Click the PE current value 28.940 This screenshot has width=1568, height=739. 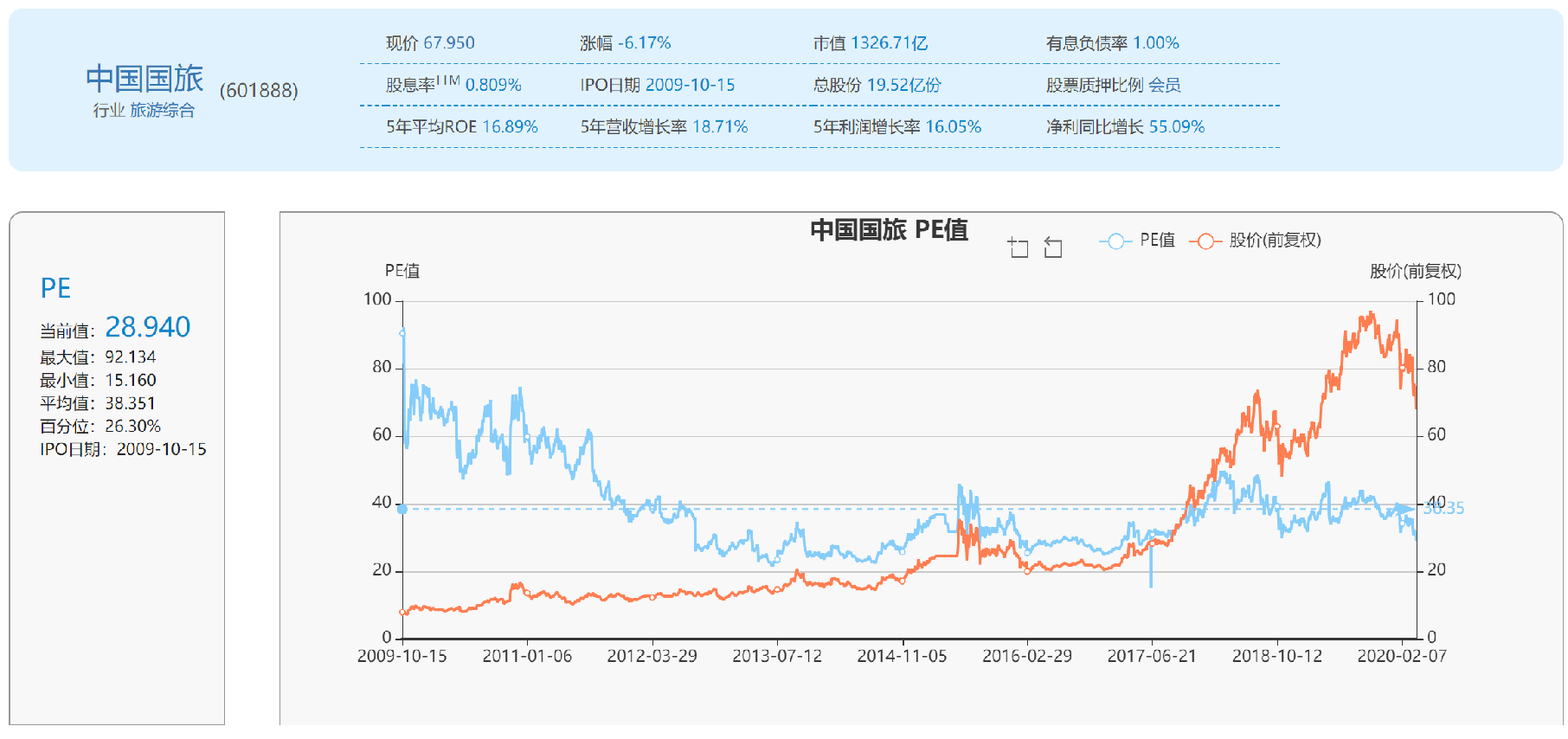[x=147, y=327]
